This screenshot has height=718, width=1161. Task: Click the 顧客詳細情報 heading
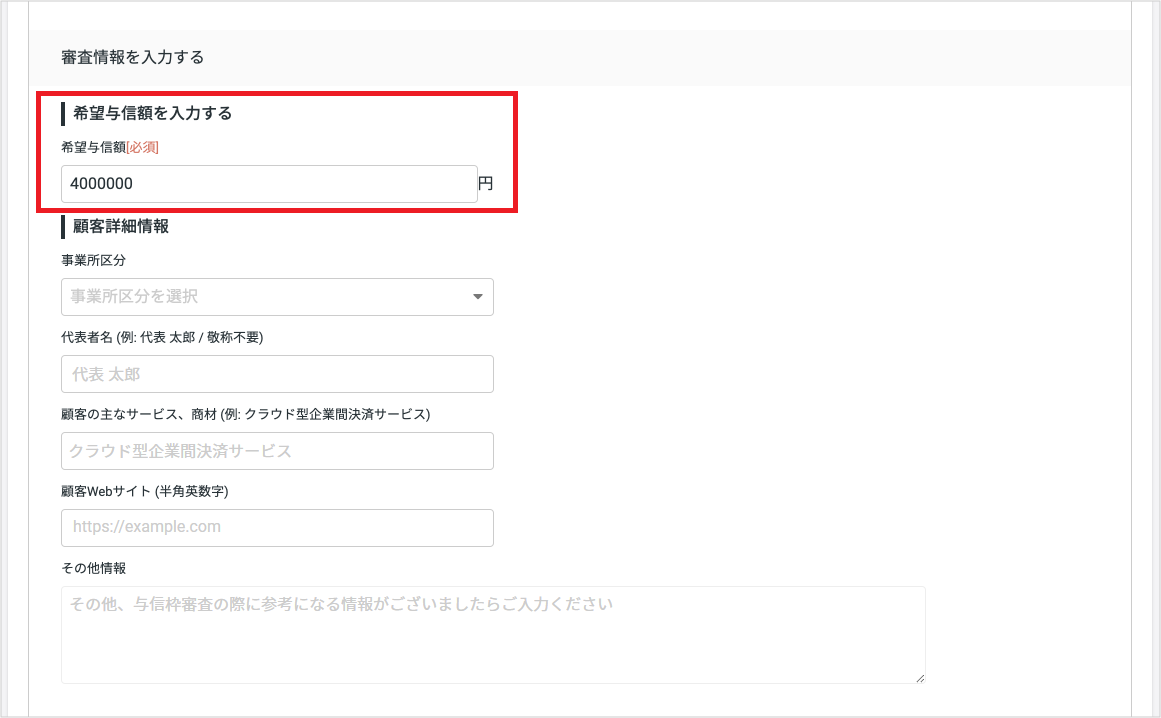point(121,227)
